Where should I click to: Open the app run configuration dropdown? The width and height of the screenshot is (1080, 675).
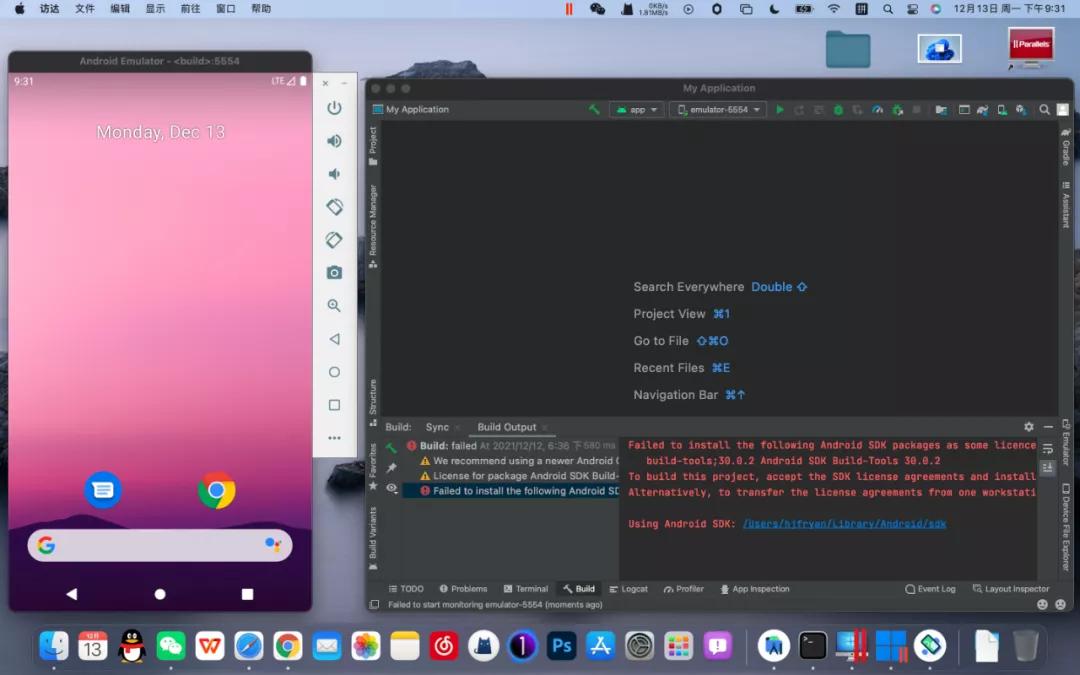click(637, 110)
